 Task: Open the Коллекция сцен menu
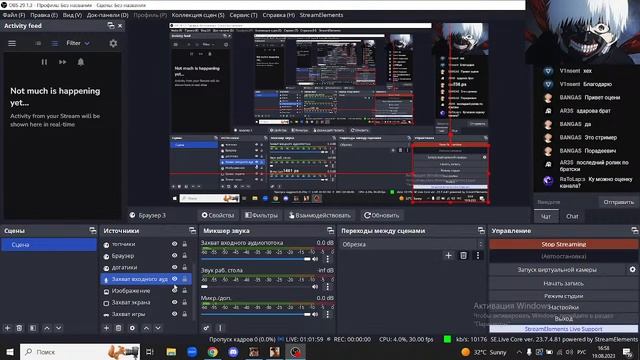click(x=198, y=15)
